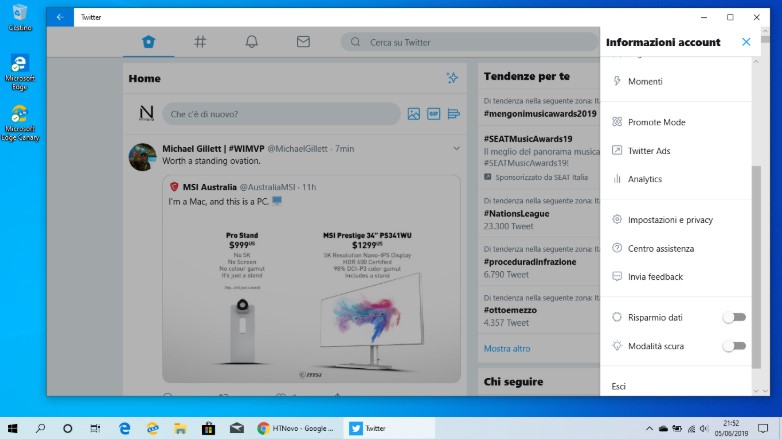Screen dimensions: 782x439
Task: Click the Analytics bars icon
Action: (x=617, y=179)
